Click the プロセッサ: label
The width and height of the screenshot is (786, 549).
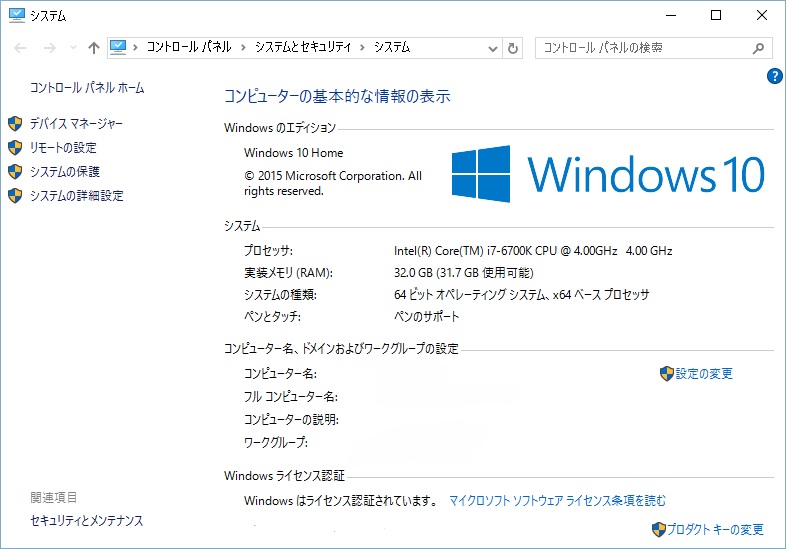[268, 251]
